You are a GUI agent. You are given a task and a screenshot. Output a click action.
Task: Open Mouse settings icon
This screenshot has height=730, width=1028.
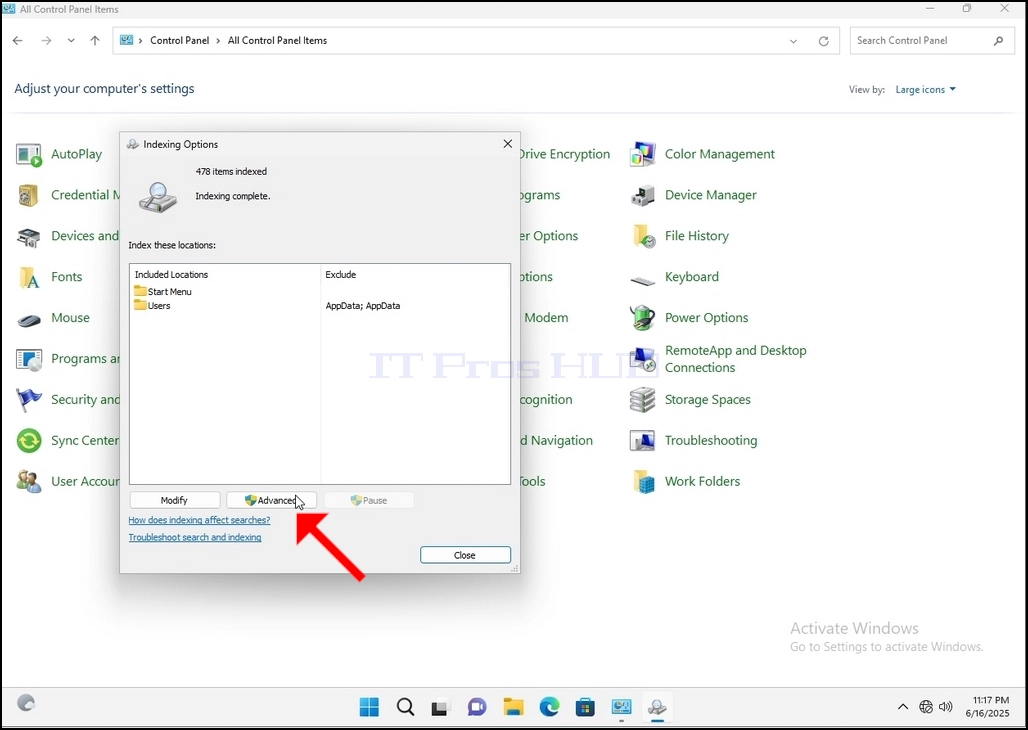tap(29, 319)
